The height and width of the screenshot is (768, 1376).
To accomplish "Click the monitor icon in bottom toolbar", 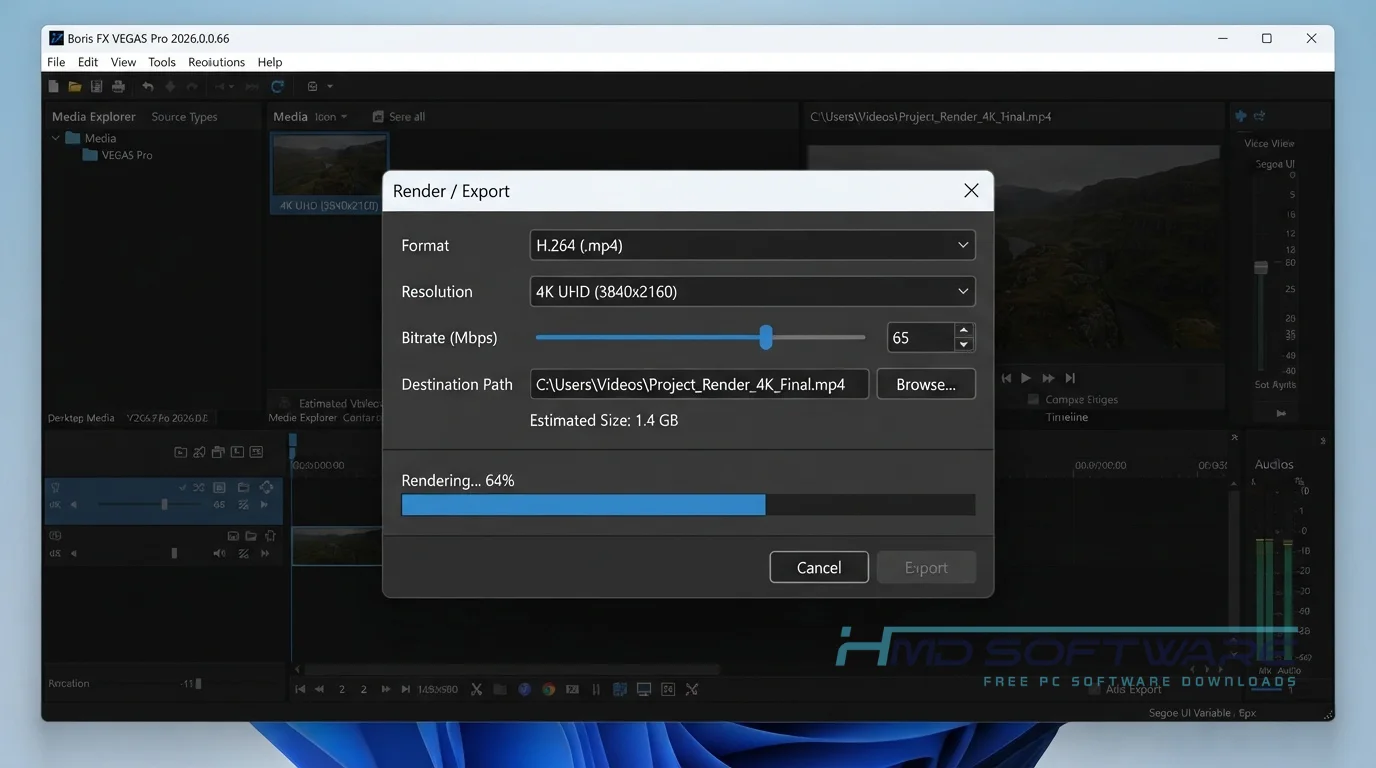I will coord(644,689).
